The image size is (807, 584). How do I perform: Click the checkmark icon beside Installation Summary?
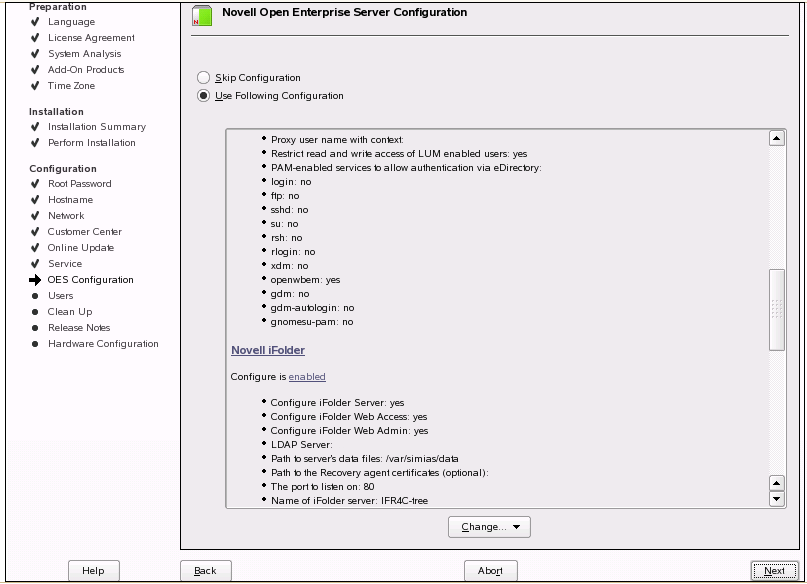pos(35,127)
